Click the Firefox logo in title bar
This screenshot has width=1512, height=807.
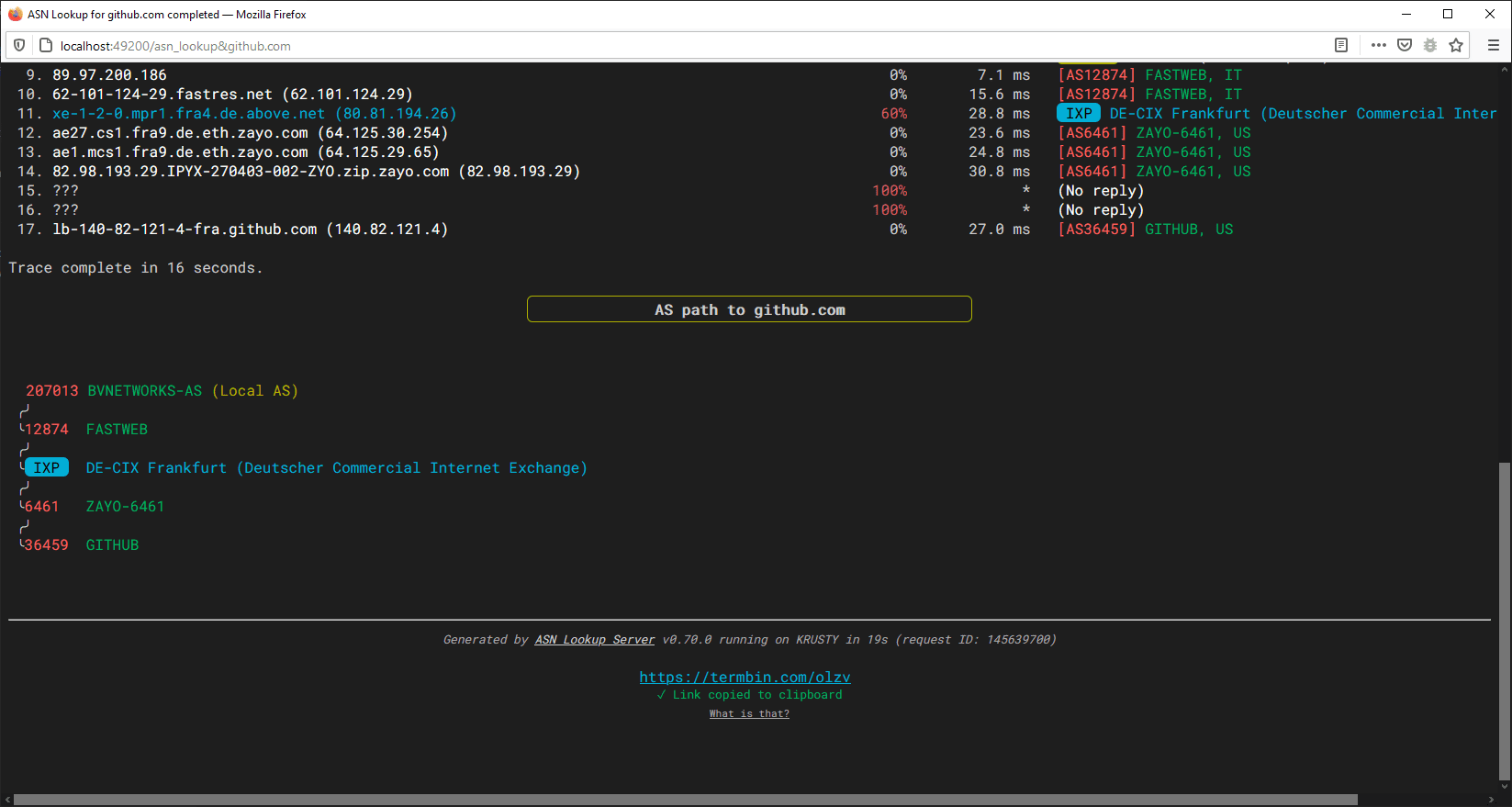coord(15,14)
